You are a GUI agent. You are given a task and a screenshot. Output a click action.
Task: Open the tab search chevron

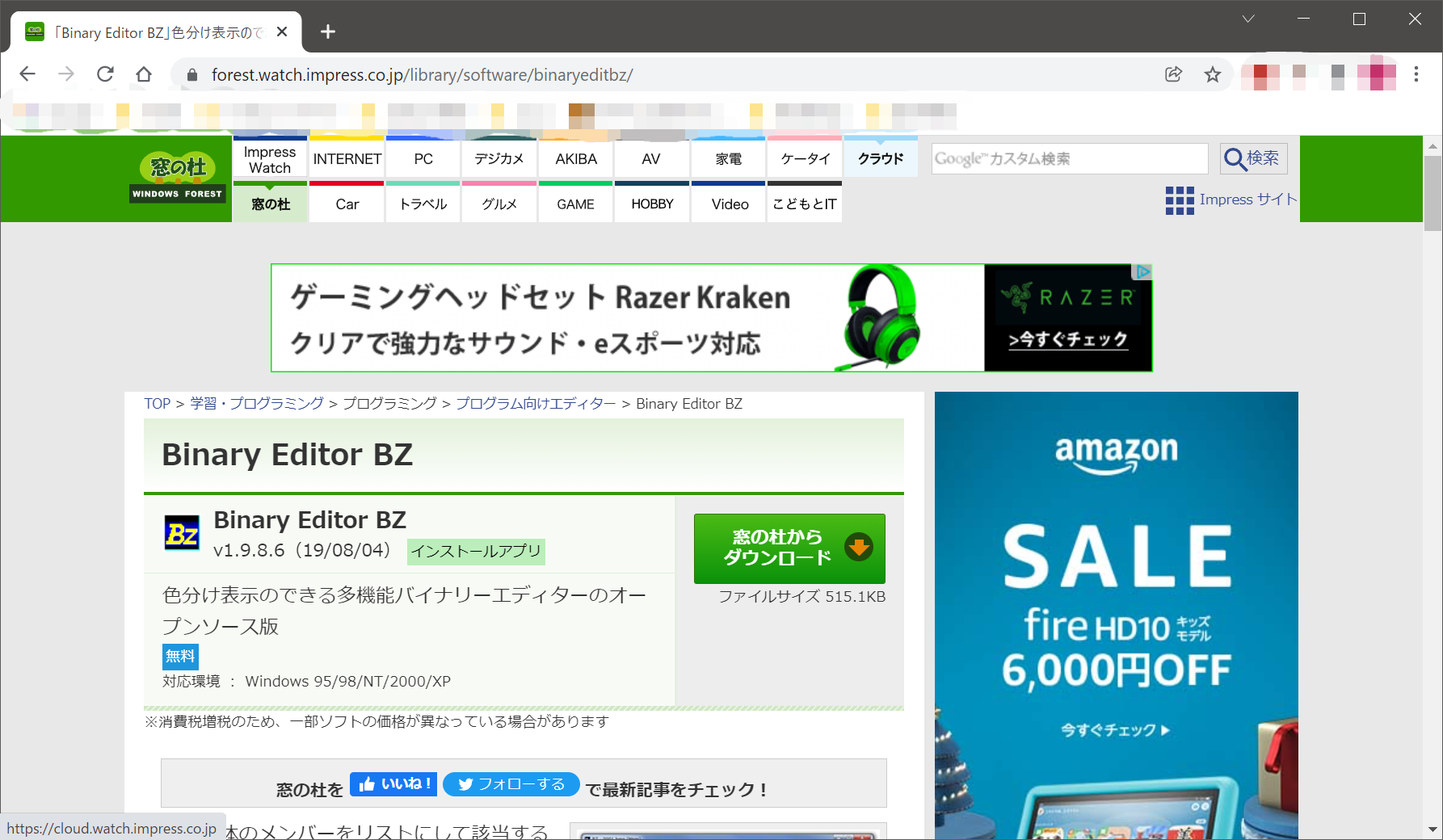pyautogui.click(x=1248, y=19)
